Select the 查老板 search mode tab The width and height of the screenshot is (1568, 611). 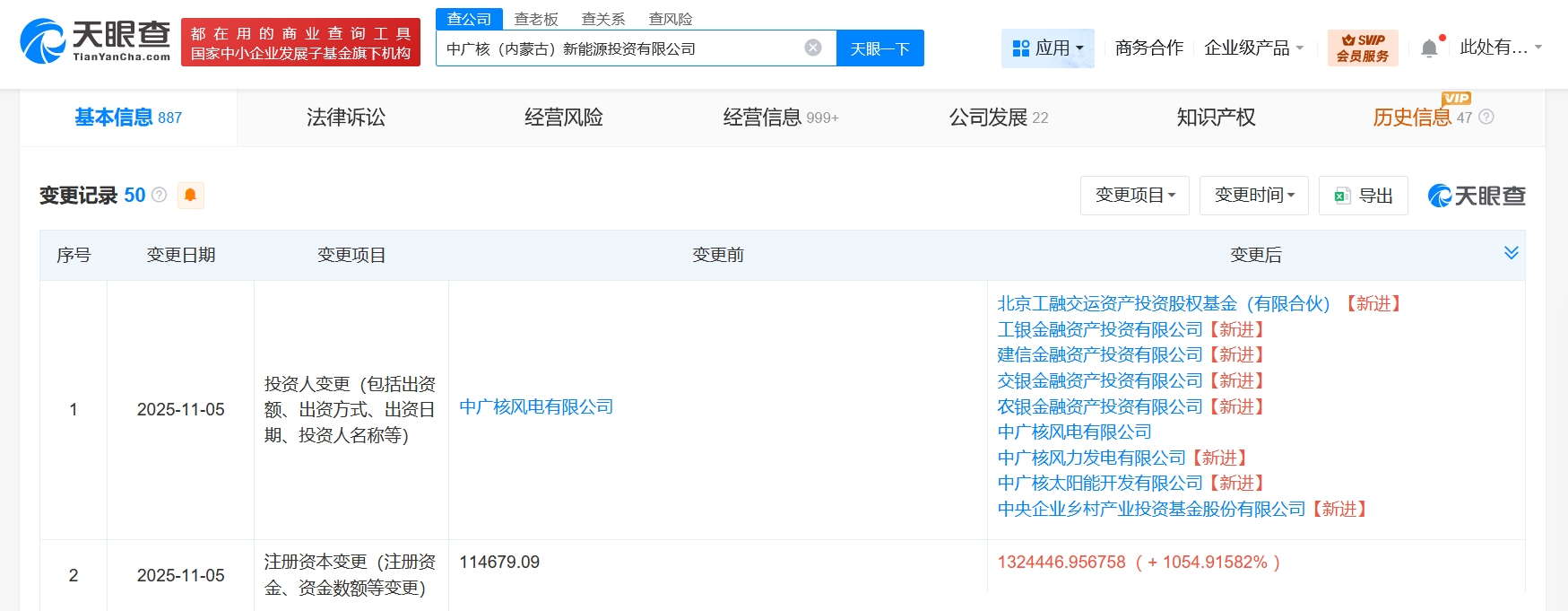tap(536, 19)
